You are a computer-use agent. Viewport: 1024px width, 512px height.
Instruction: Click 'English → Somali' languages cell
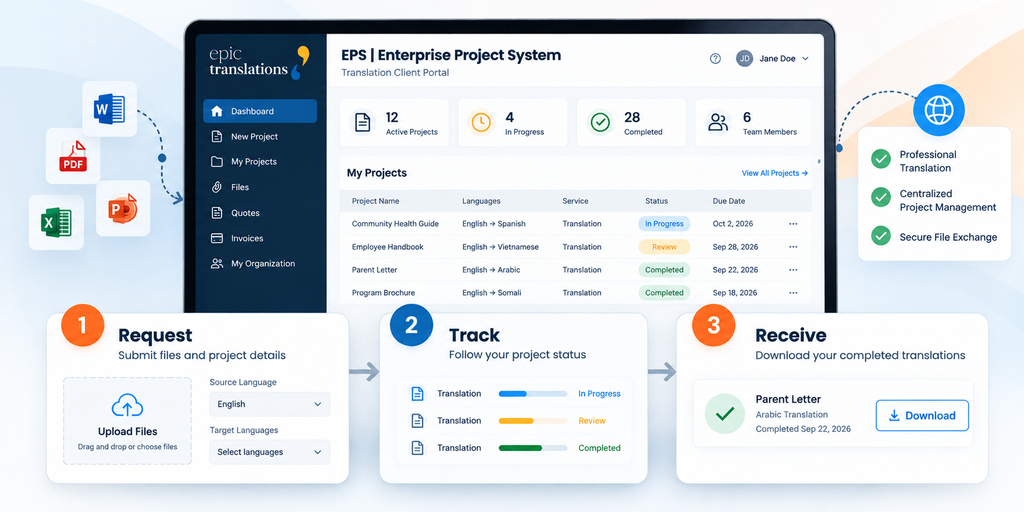pos(492,293)
